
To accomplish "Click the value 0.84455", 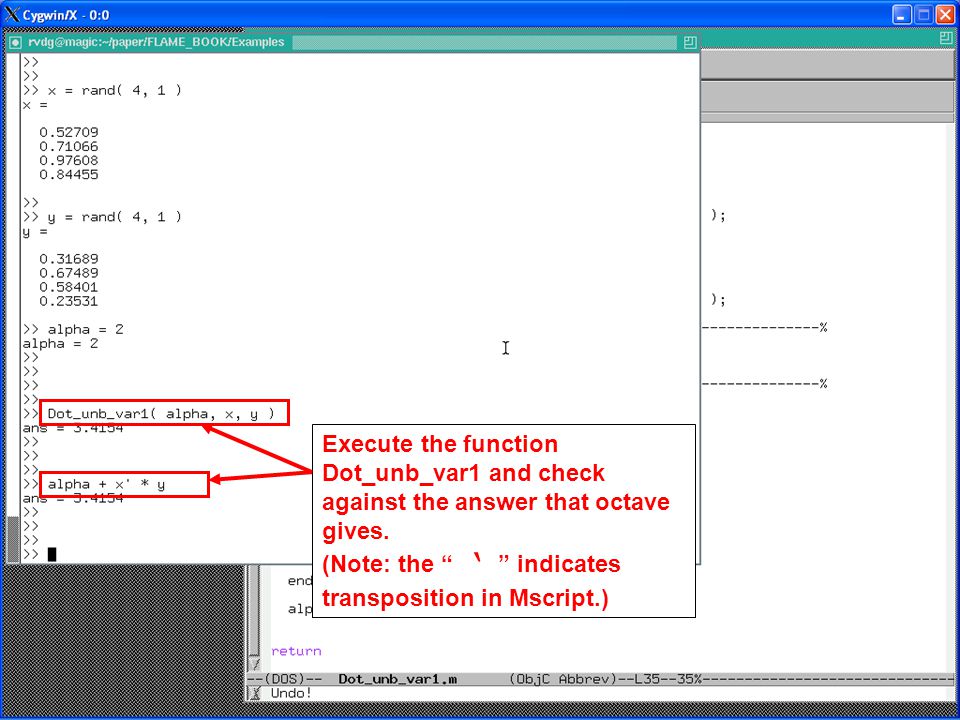I will tap(69, 174).
